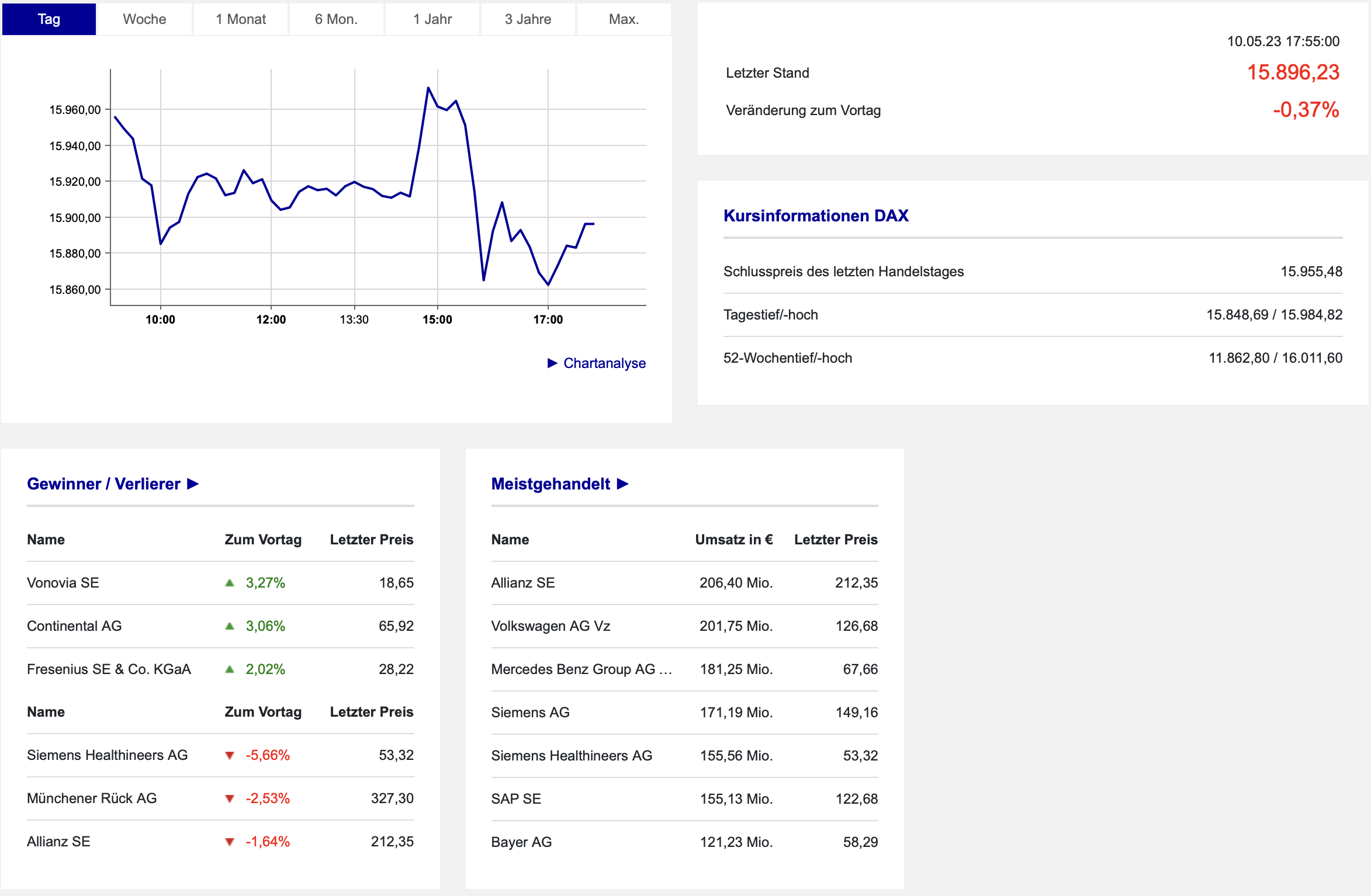Screen dimensions: 1371x896
Task: Open the Gewinner / Verlierer heading link
Action: pos(103,484)
